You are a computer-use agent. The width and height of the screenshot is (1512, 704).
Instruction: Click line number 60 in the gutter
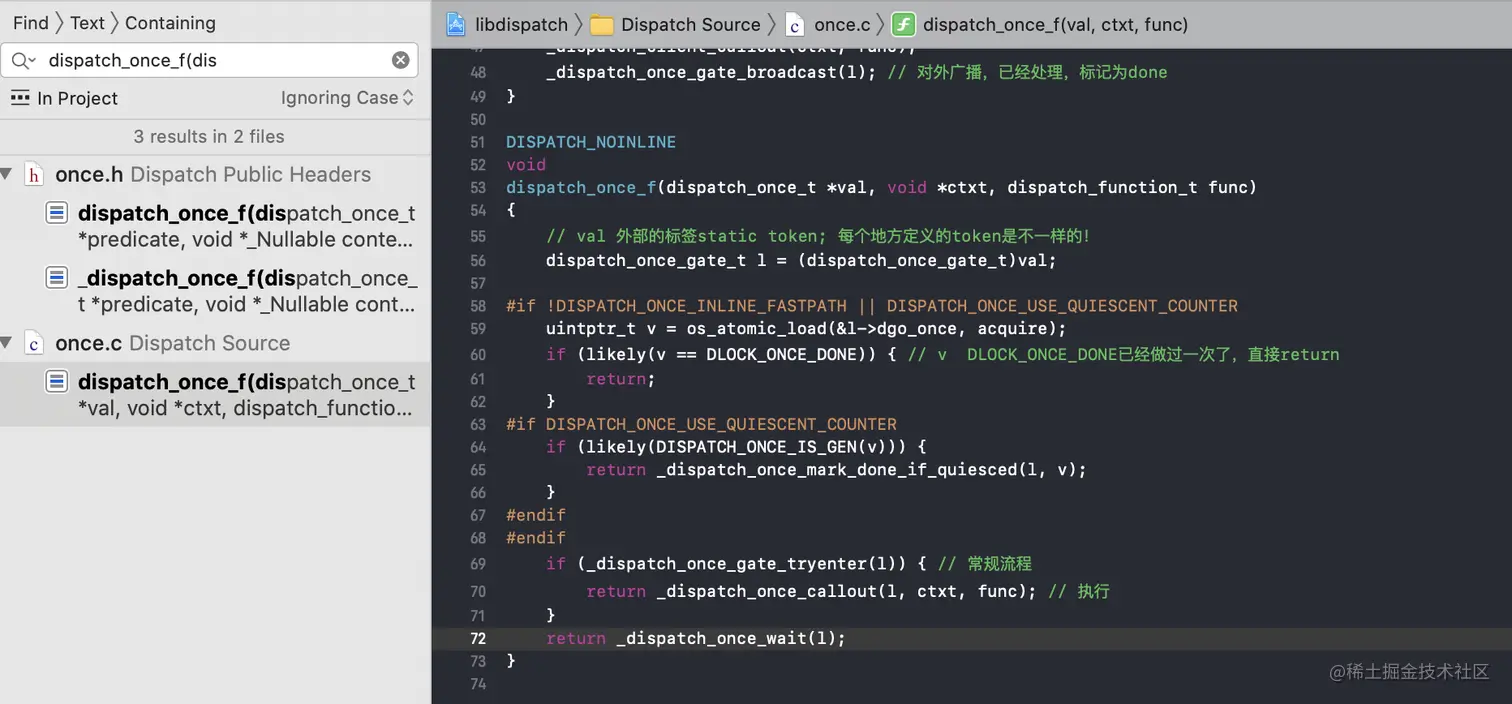477,354
